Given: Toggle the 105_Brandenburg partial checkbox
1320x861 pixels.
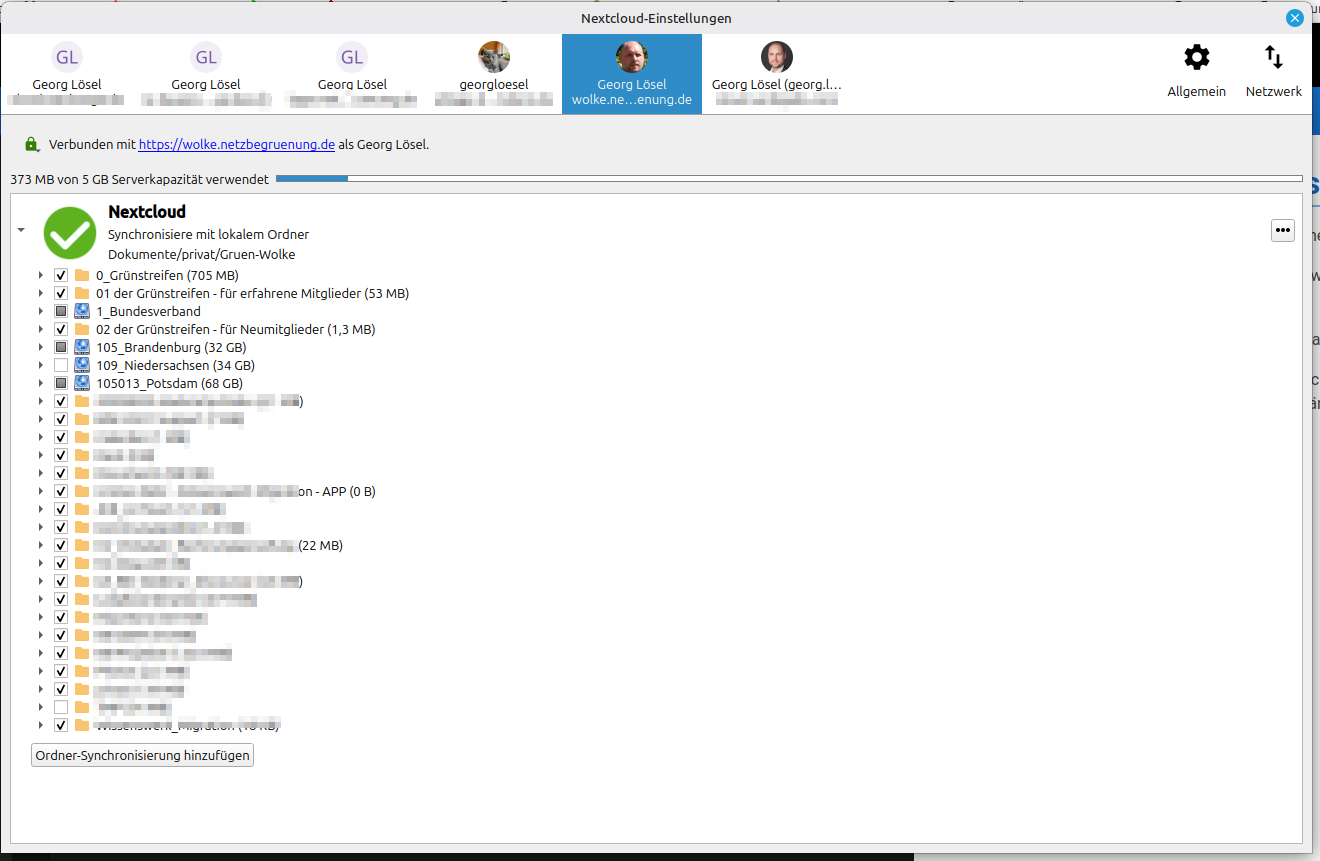Looking at the screenshot, I should point(60,346).
